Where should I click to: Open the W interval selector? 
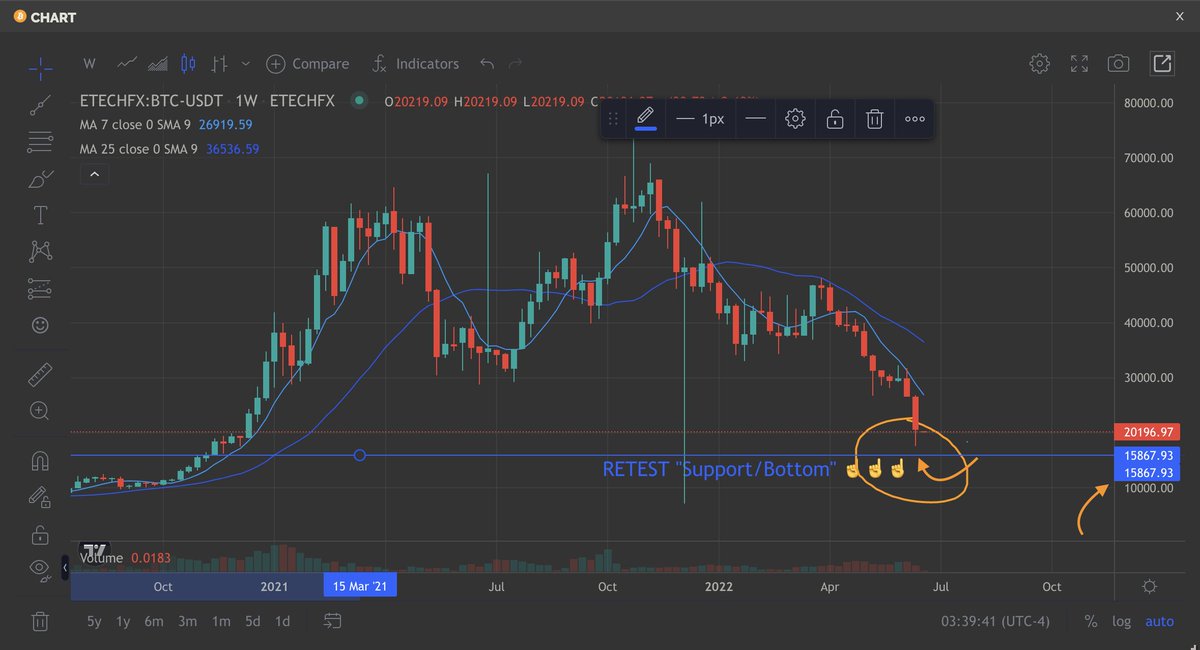pos(89,64)
